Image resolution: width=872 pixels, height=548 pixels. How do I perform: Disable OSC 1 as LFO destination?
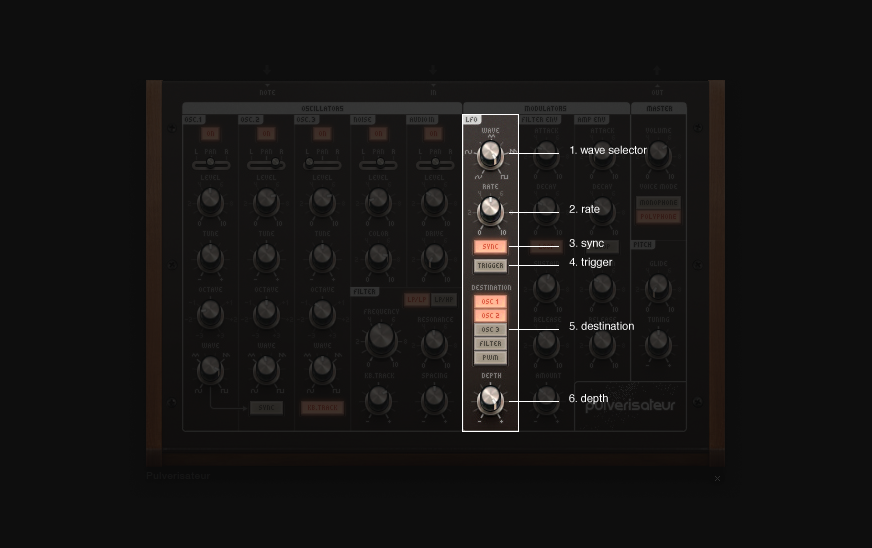pyautogui.click(x=490, y=302)
